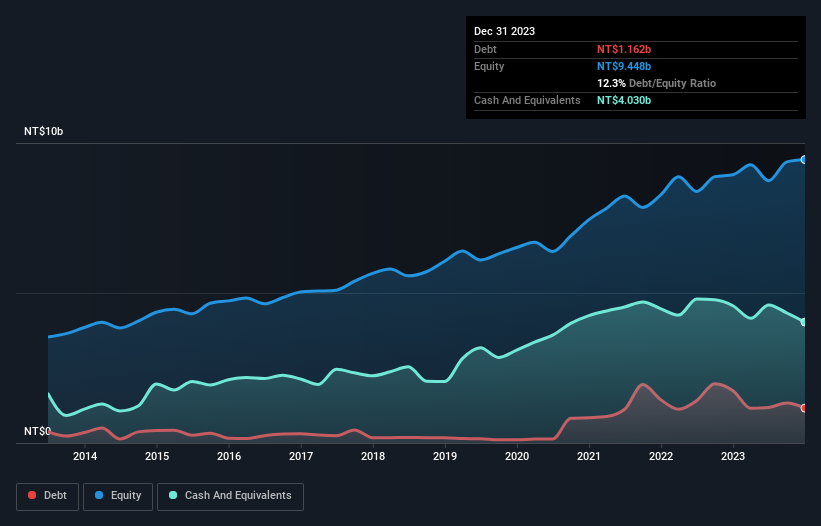Click the 12.3% Debt/Equity Ratio text
The width and height of the screenshot is (821, 526).
coord(656,83)
